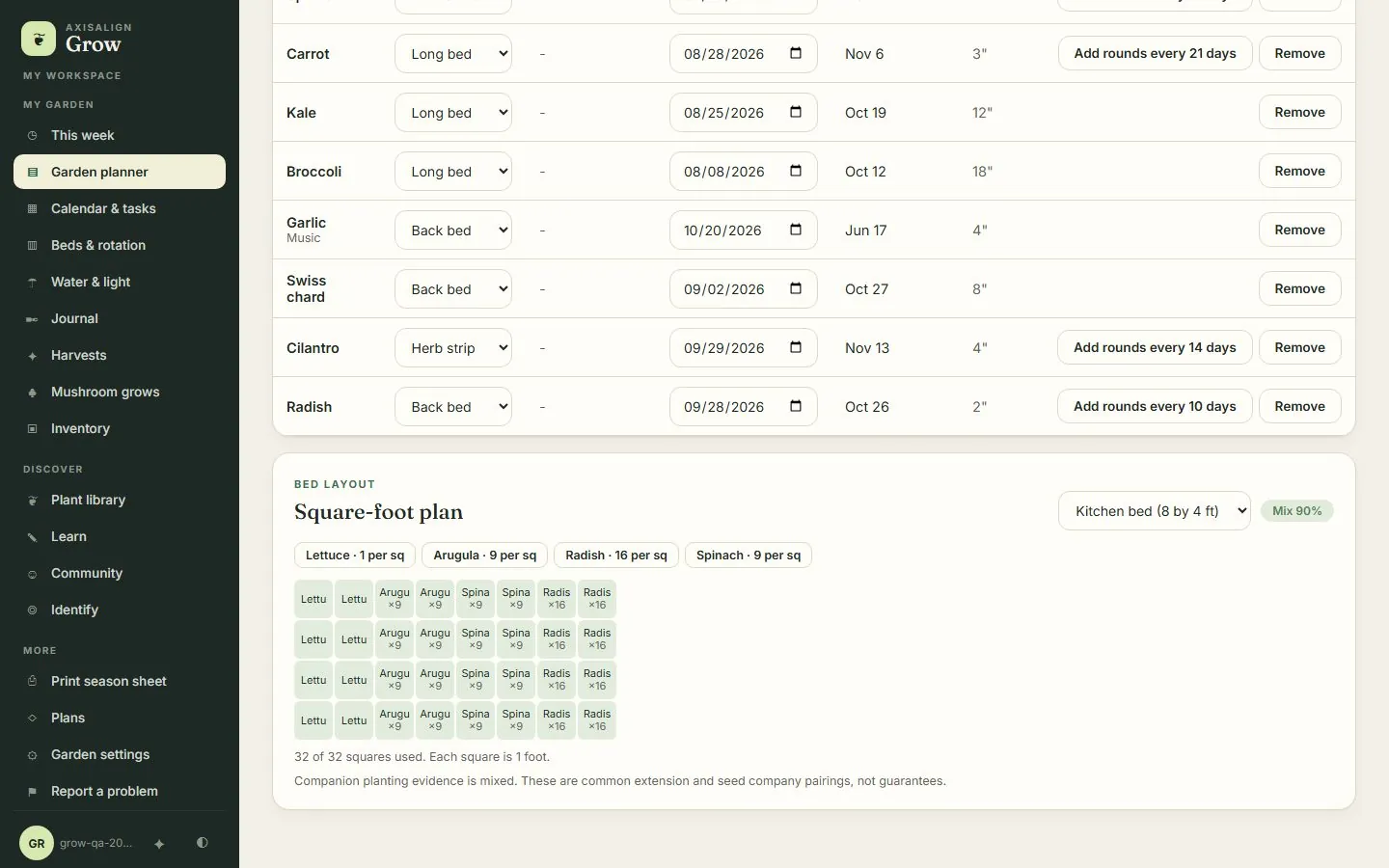
Task: Click the This week sidebar icon
Action: 32,136
